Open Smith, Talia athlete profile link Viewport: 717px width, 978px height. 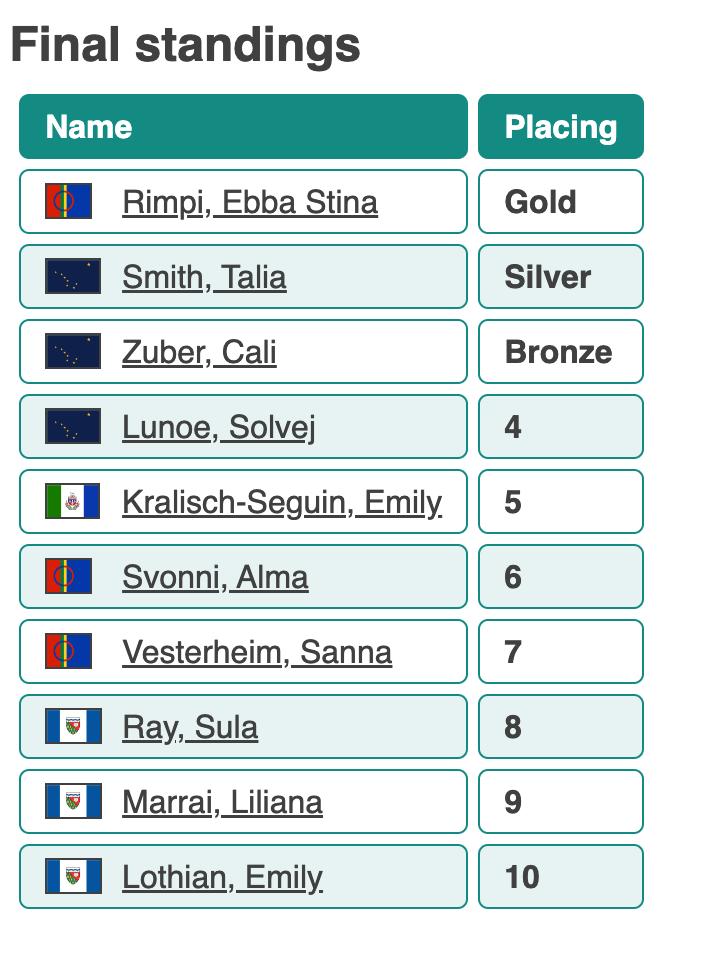[204, 277]
